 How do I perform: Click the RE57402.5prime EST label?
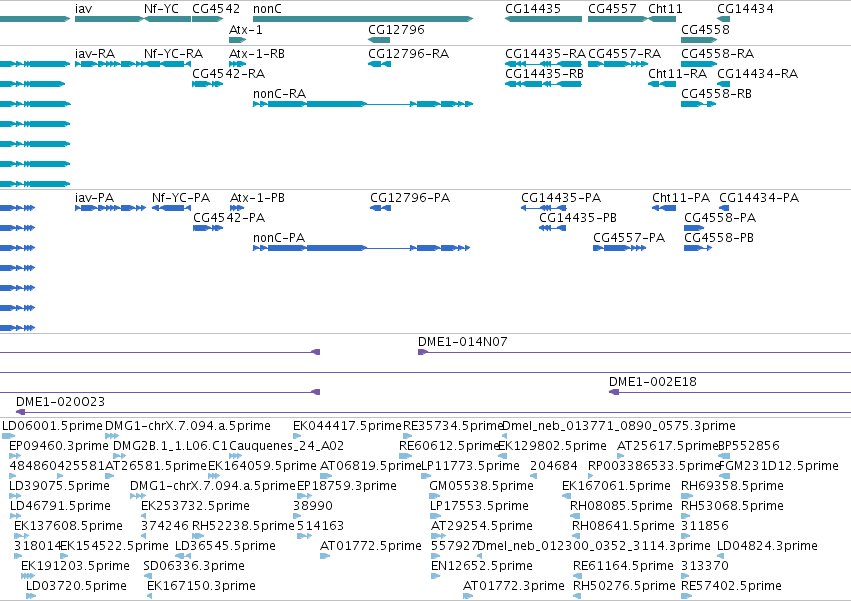coord(732,586)
